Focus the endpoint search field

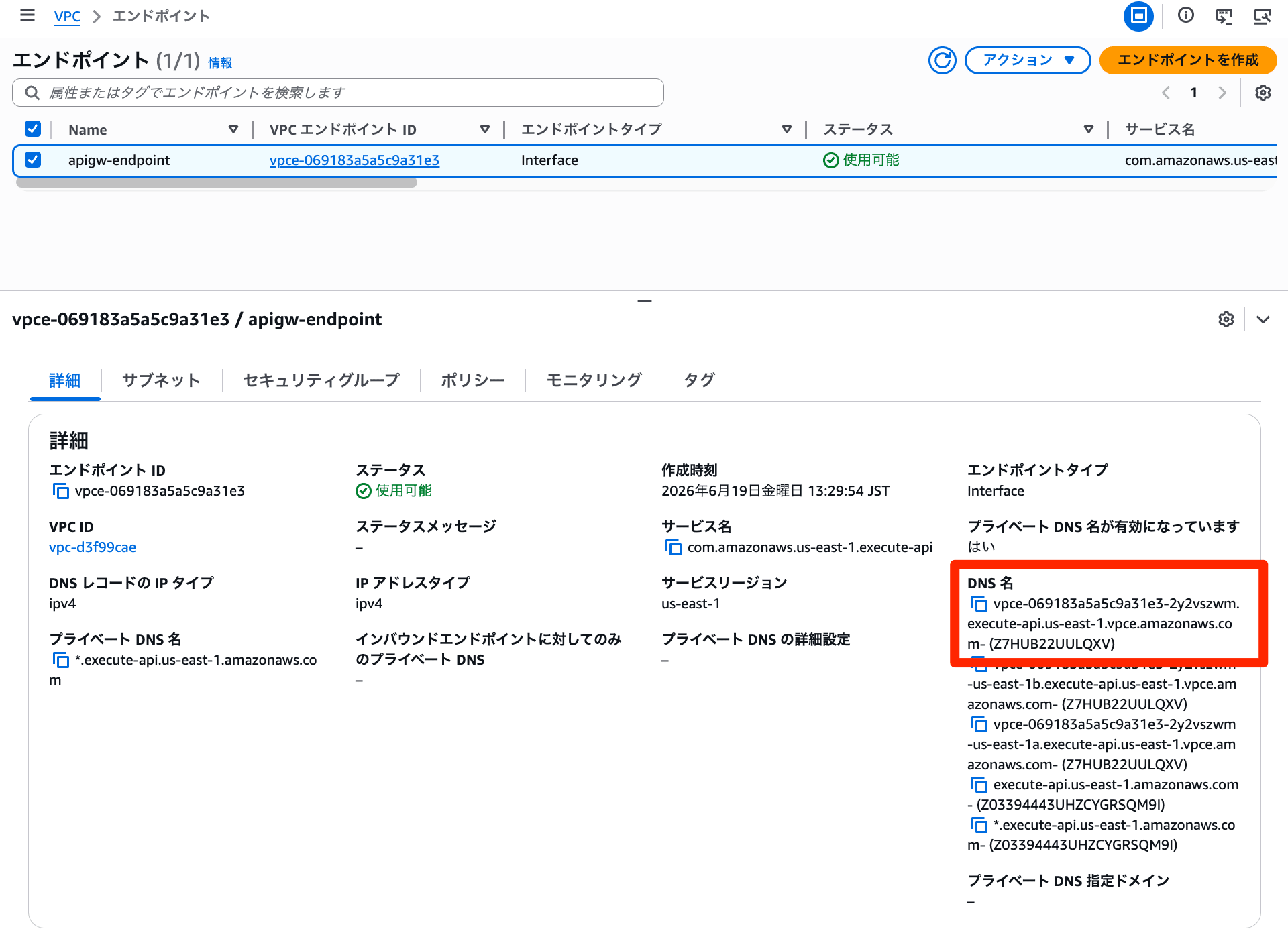coord(338,93)
